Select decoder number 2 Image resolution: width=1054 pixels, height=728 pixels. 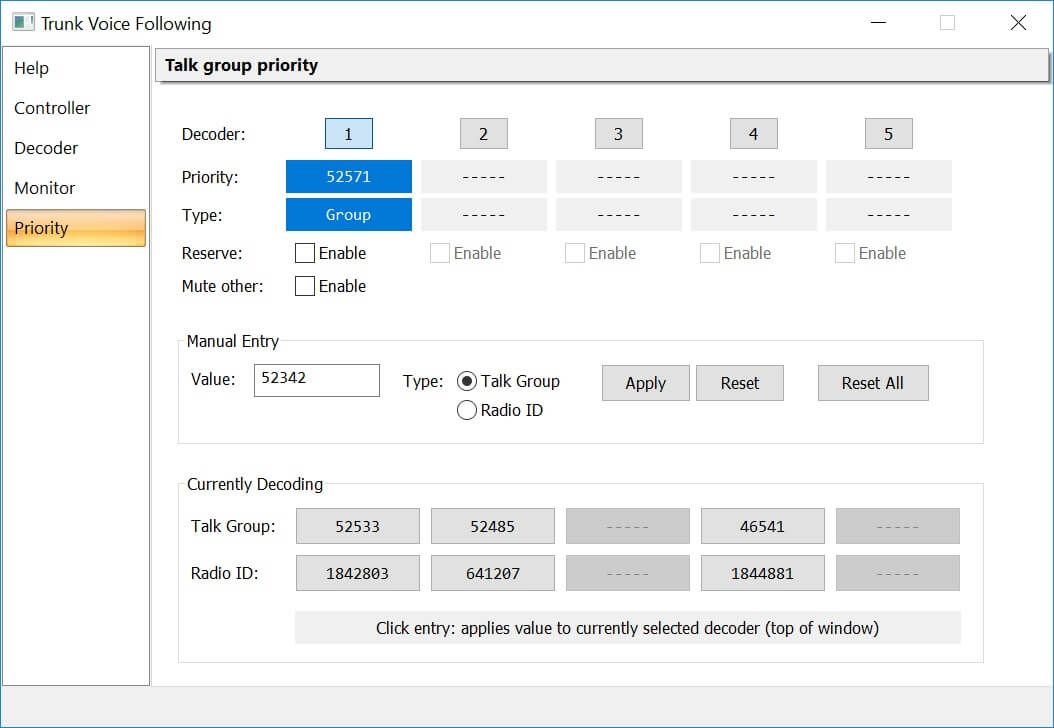coord(483,134)
